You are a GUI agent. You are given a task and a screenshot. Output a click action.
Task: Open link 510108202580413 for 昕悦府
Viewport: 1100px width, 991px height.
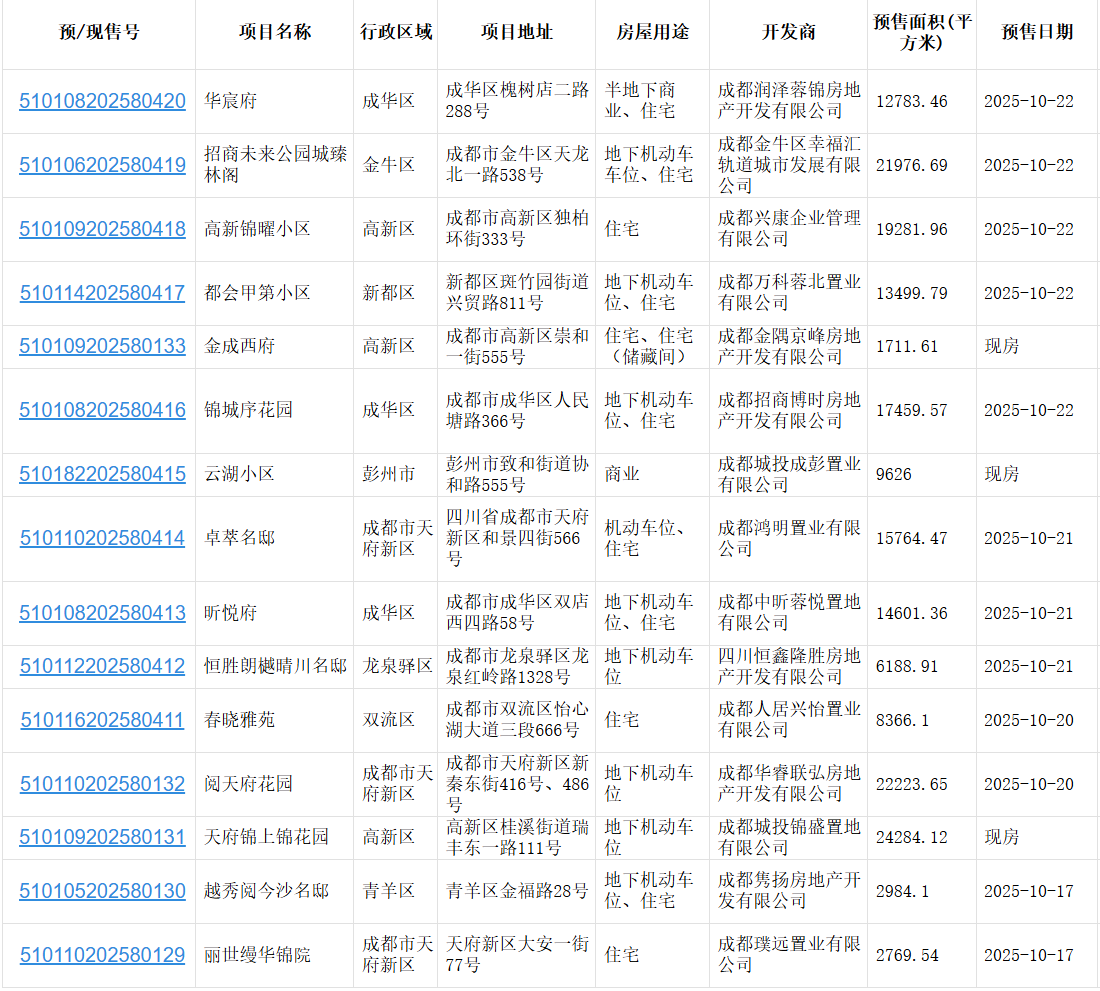click(x=102, y=613)
